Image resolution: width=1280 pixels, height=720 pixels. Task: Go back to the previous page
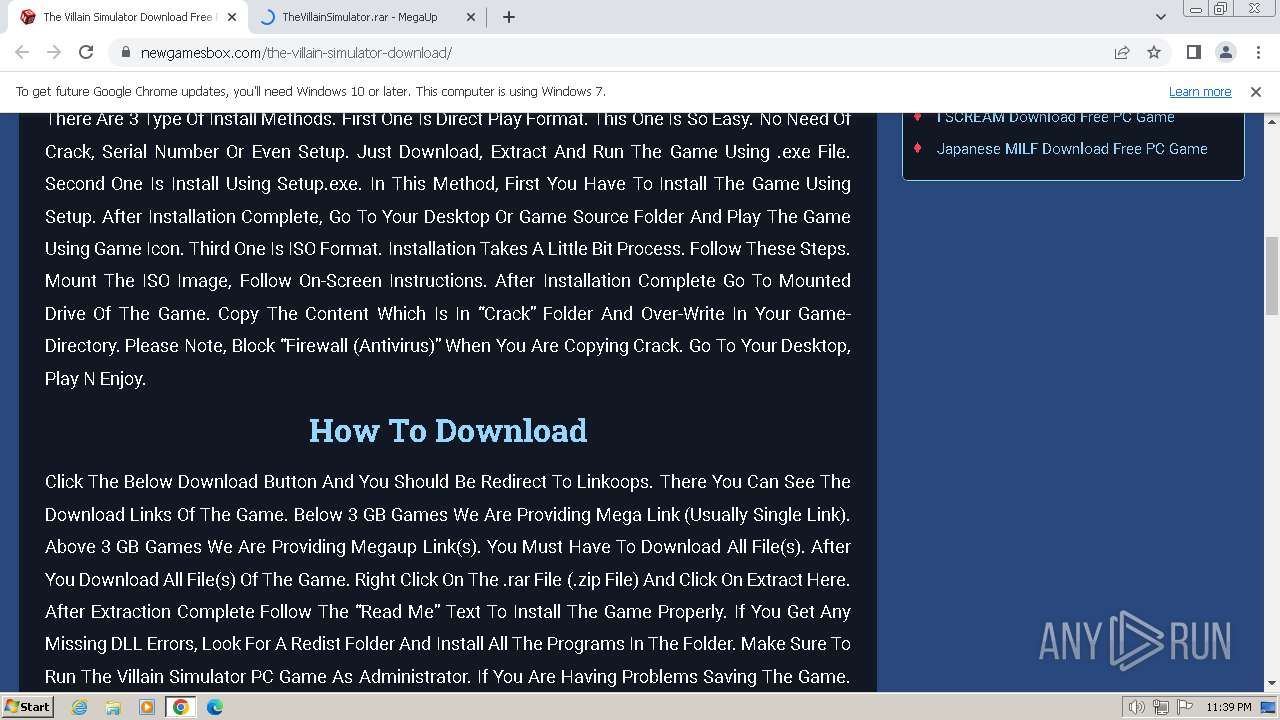(22, 52)
